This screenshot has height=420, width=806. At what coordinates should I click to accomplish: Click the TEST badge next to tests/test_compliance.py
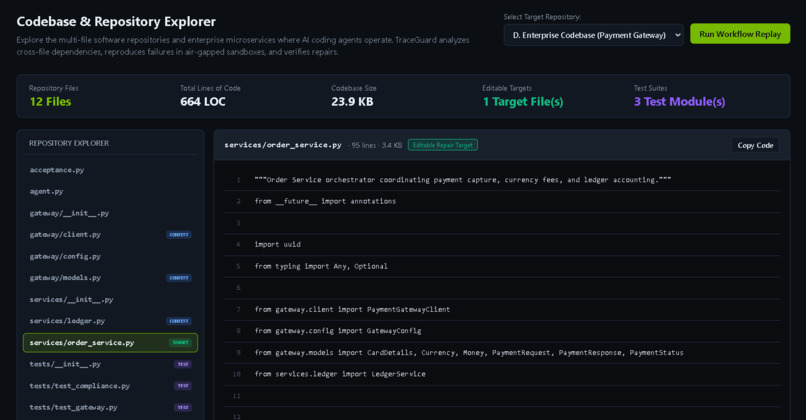[183, 386]
